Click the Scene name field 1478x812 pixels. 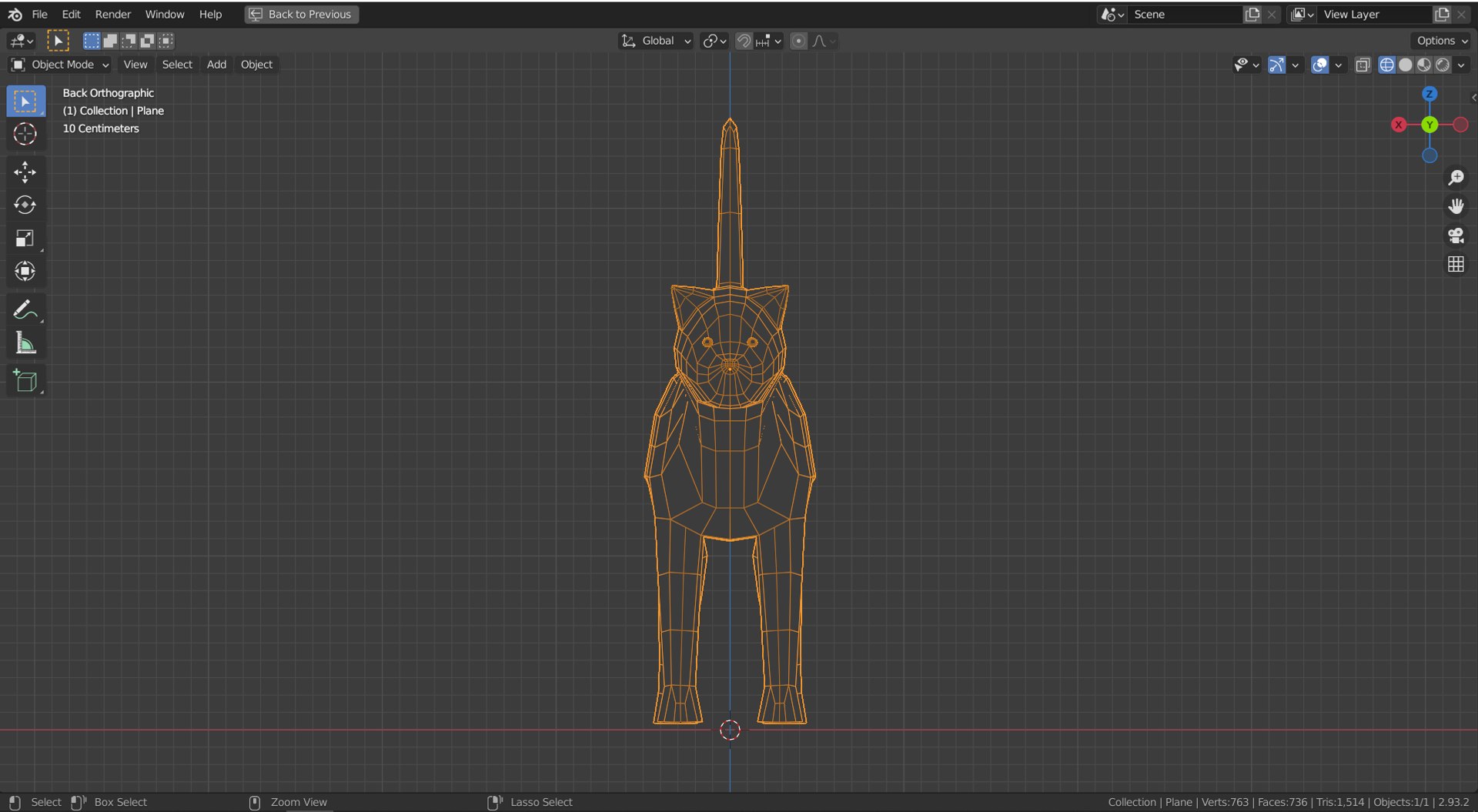point(1185,14)
